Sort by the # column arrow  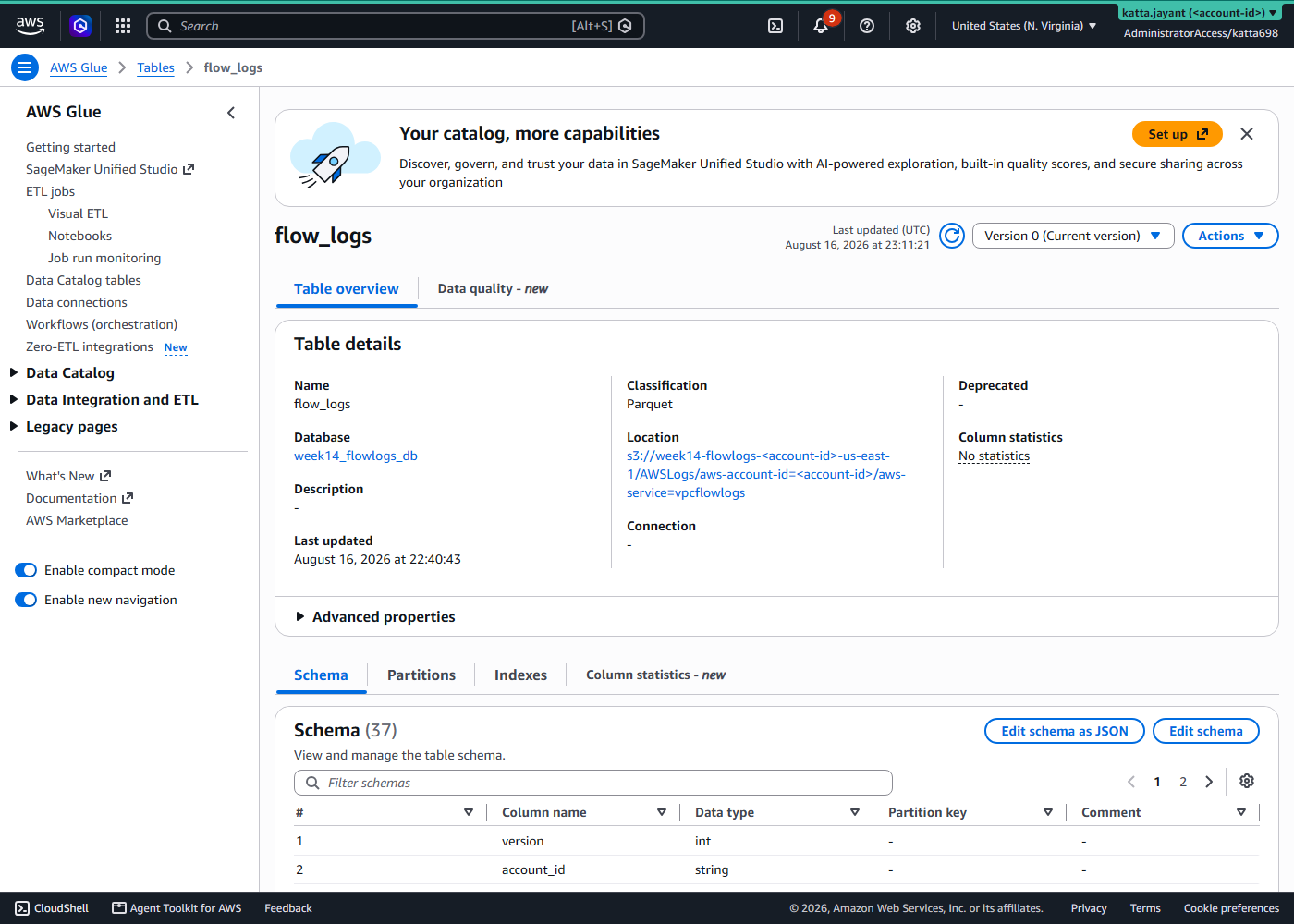[x=469, y=812]
